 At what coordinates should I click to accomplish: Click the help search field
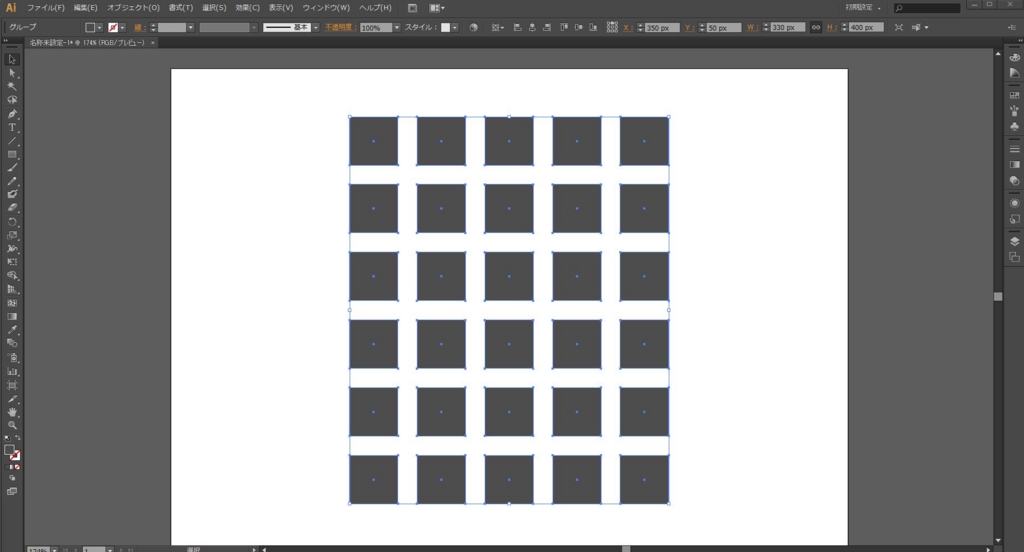[927, 8]
